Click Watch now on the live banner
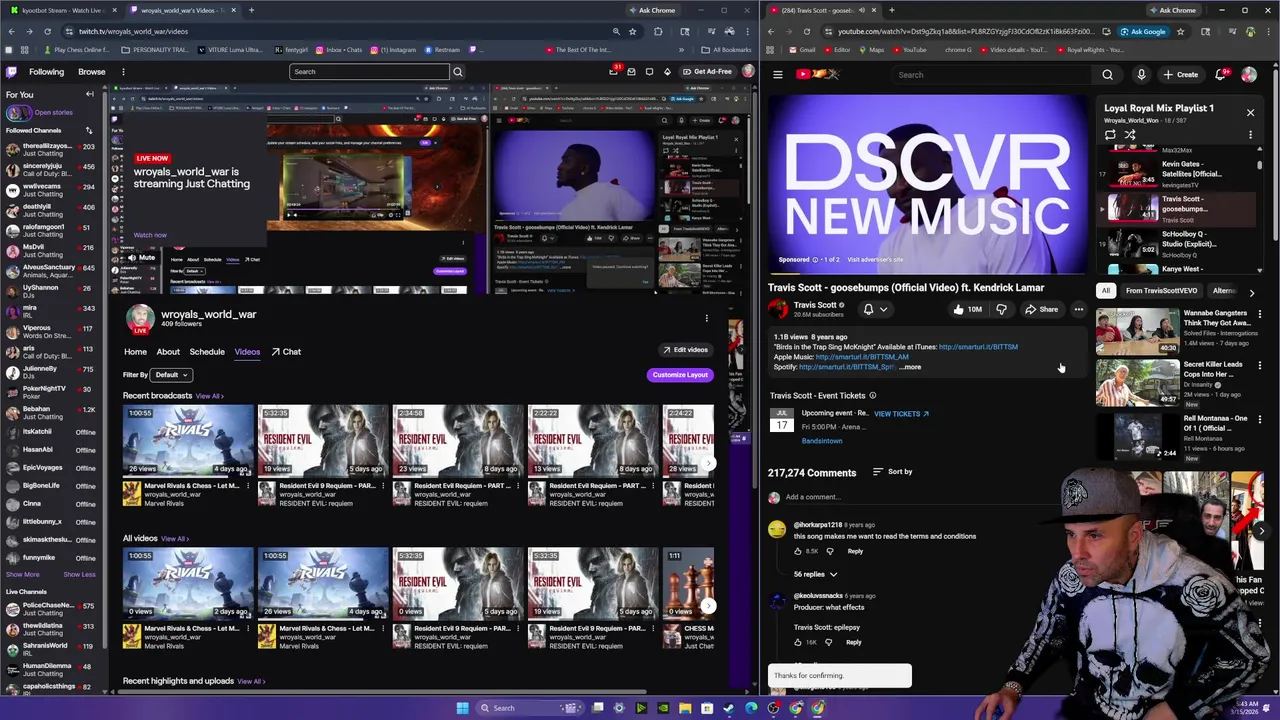This screenshot has height=720, width=1280. click(x=150, y=236)
